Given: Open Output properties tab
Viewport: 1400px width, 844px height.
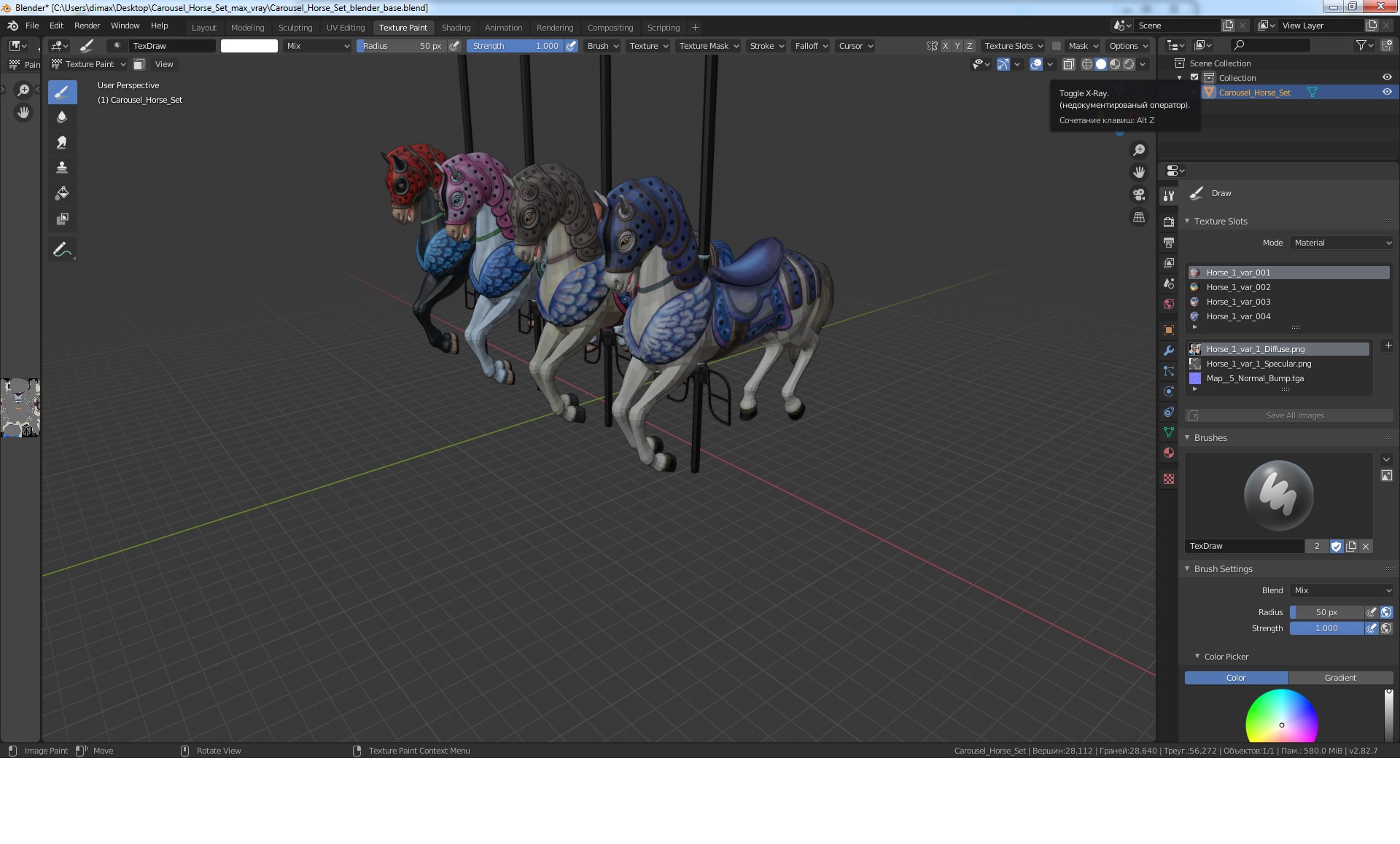Looking at the screenshot, I should click(x=1169, y=242).
